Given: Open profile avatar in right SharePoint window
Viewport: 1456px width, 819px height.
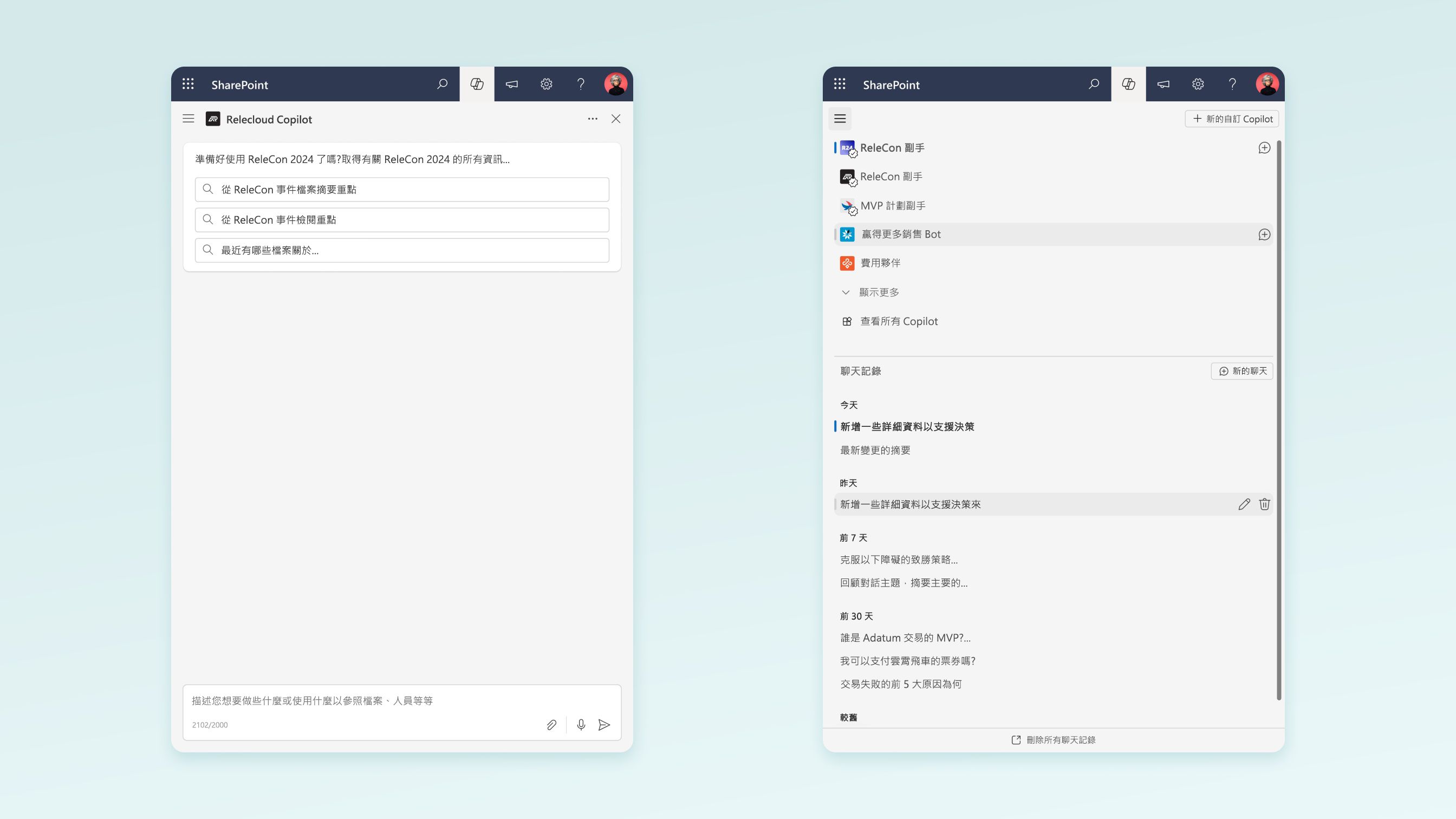Looking at the screenshot, I should point(1267,84).
